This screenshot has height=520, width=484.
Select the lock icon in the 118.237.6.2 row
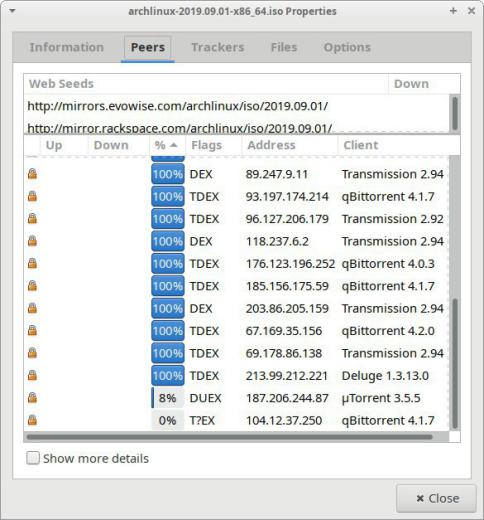[32, 241]
